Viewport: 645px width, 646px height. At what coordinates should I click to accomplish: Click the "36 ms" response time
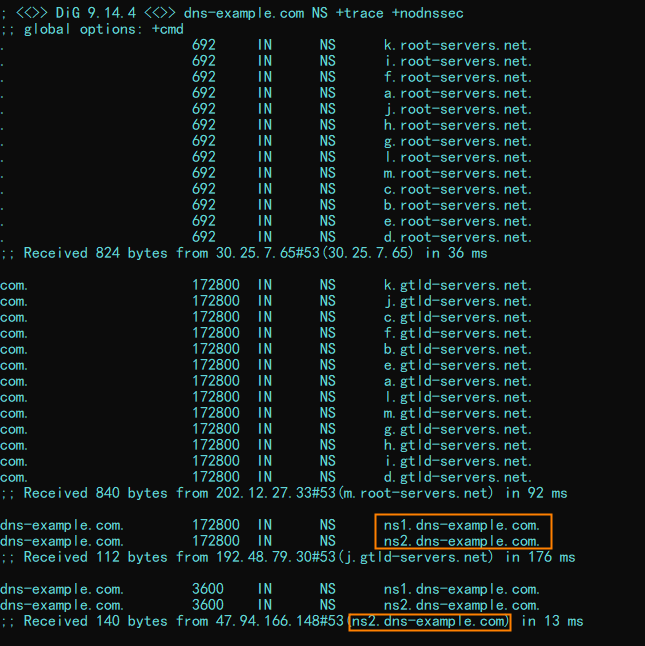coord(467,253)
